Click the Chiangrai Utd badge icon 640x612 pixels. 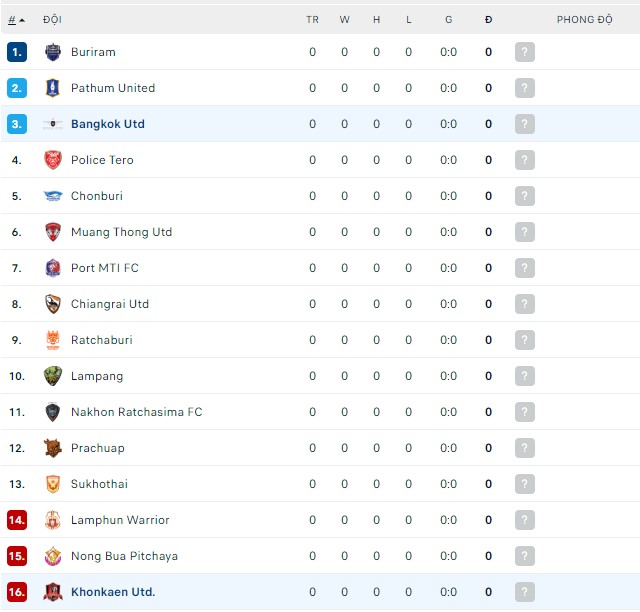[53, 304]
